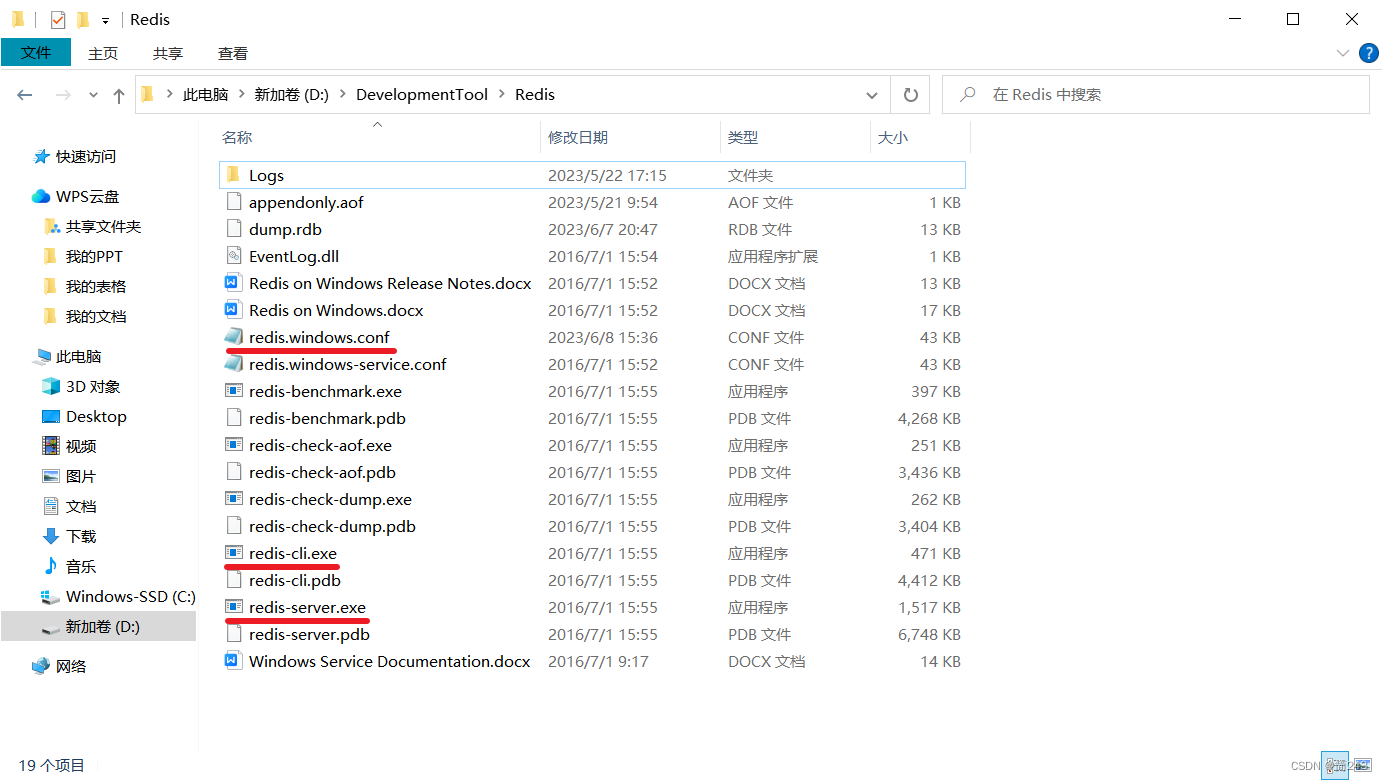
Task: Open the help question mark icon
Action: click(x=1369, y=53)
